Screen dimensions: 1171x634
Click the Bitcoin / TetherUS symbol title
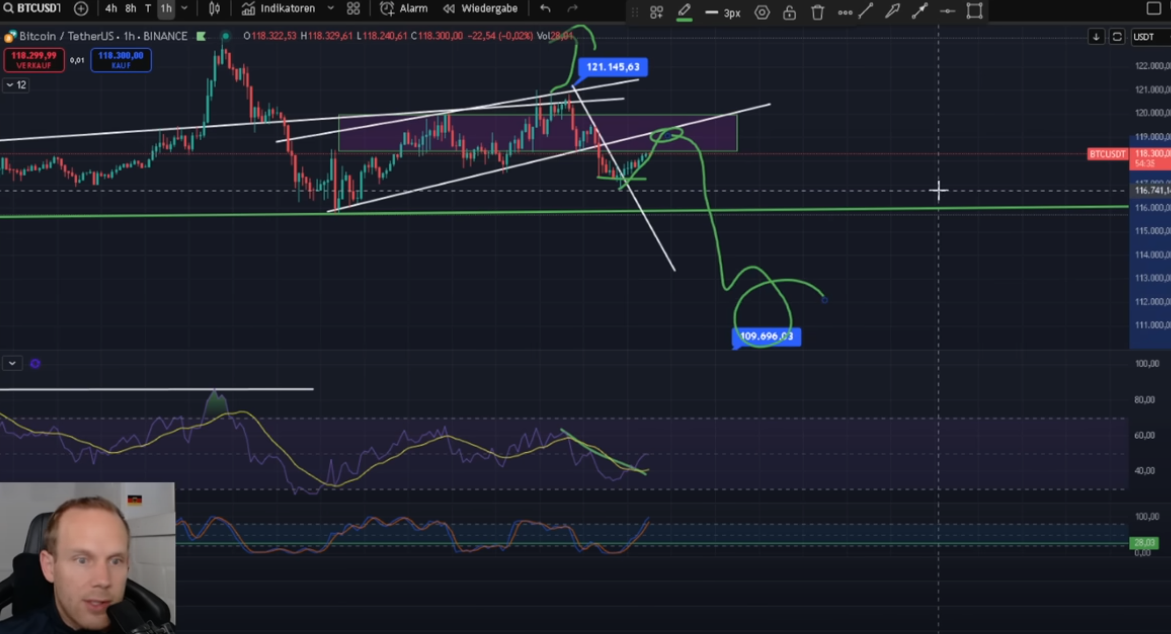coord(103,36)
